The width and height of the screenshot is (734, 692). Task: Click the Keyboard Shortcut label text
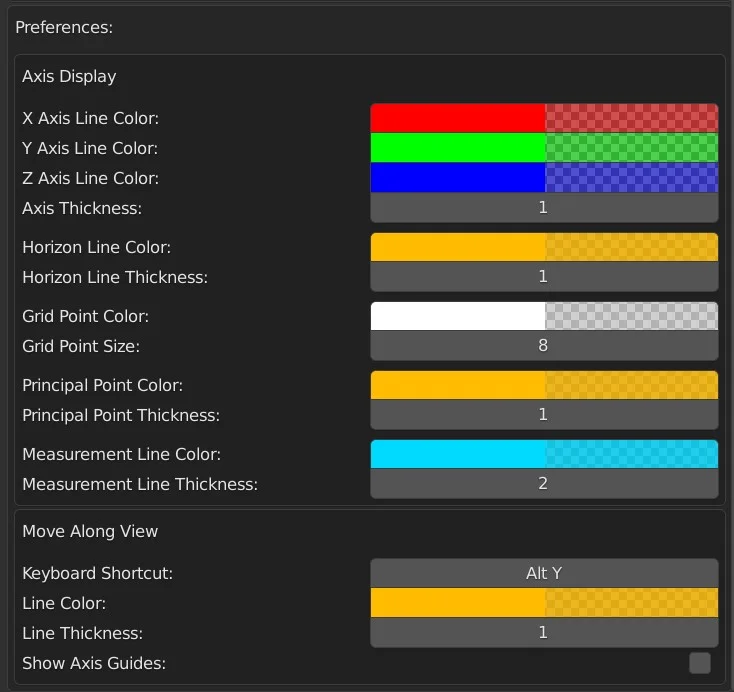point(97,574)
